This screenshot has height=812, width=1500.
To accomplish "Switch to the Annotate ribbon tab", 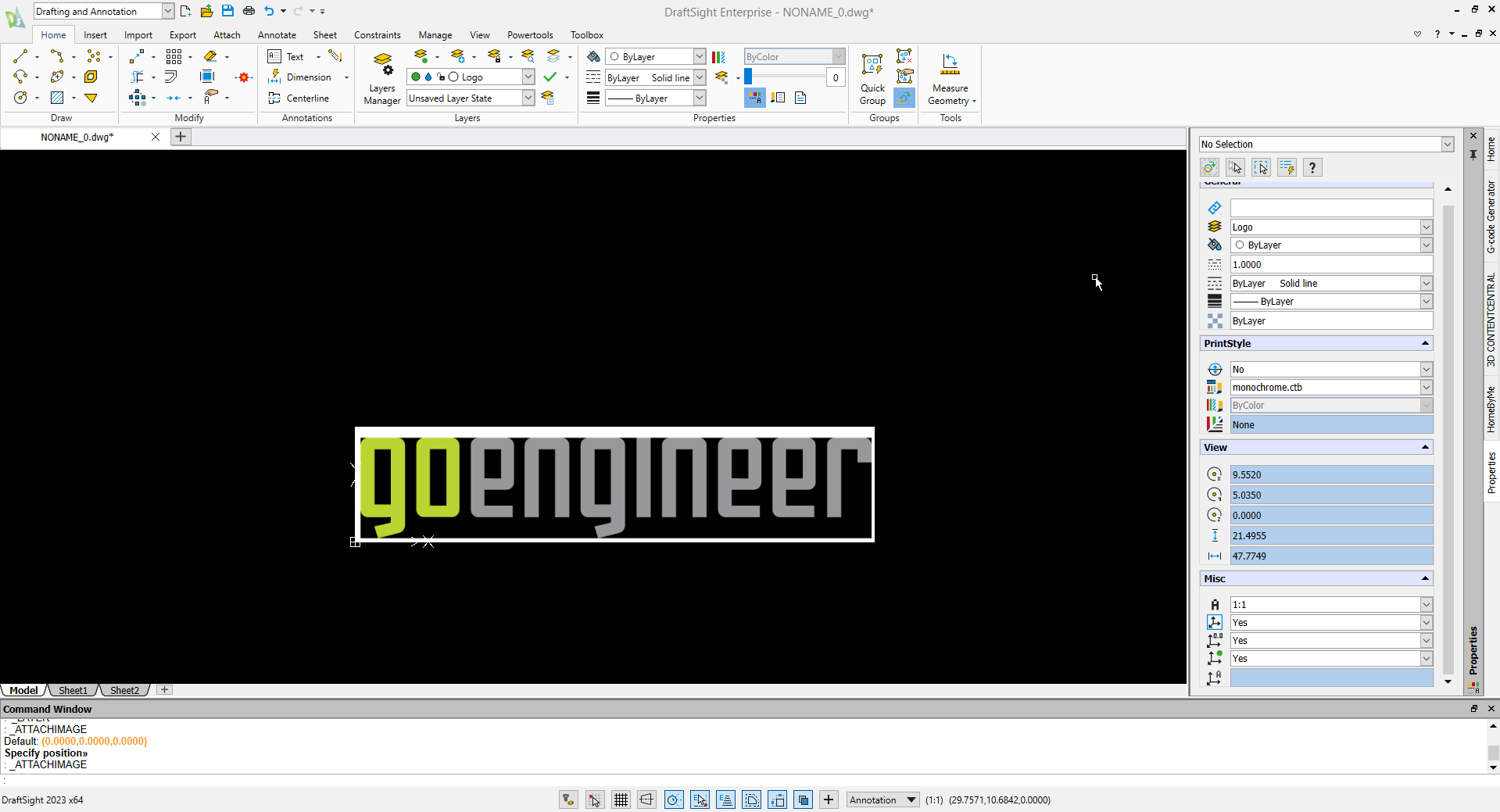I will [x=276, y=34].
